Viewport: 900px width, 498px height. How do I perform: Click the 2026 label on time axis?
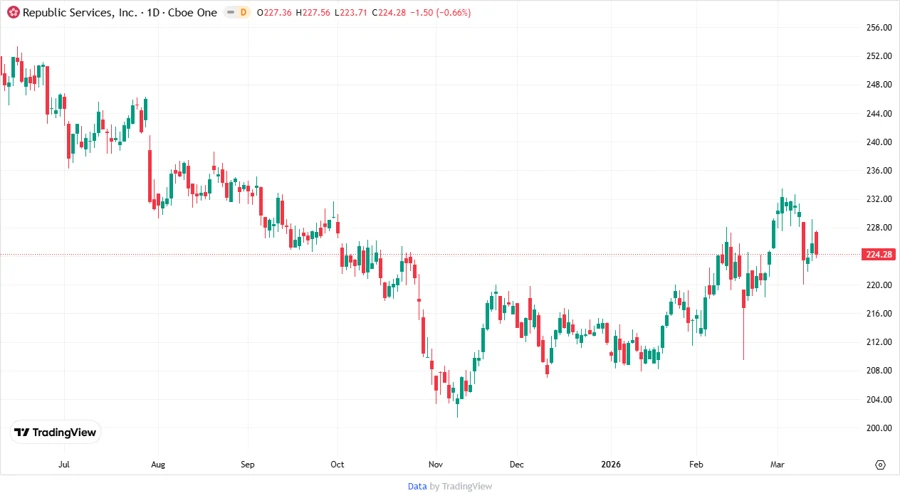pos(611,464)
